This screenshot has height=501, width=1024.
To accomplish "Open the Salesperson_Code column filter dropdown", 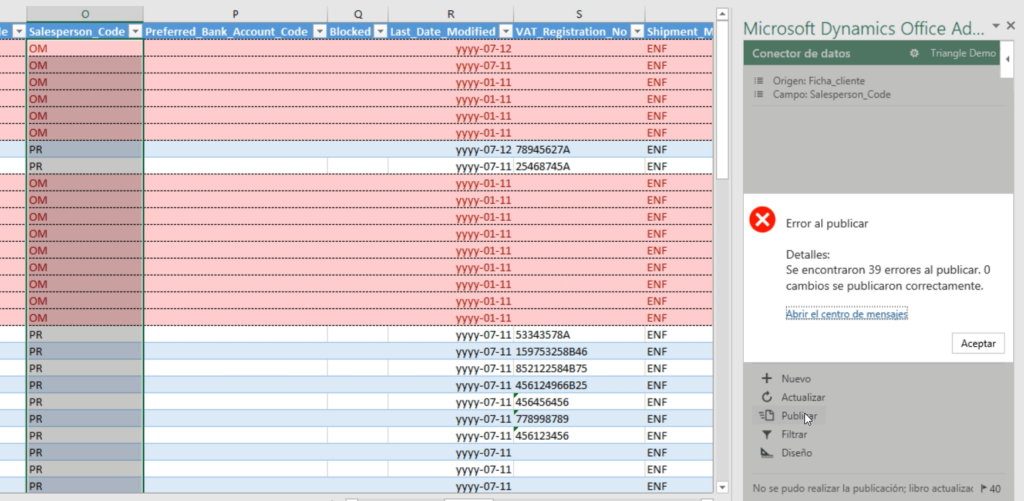I will point(134,32).
